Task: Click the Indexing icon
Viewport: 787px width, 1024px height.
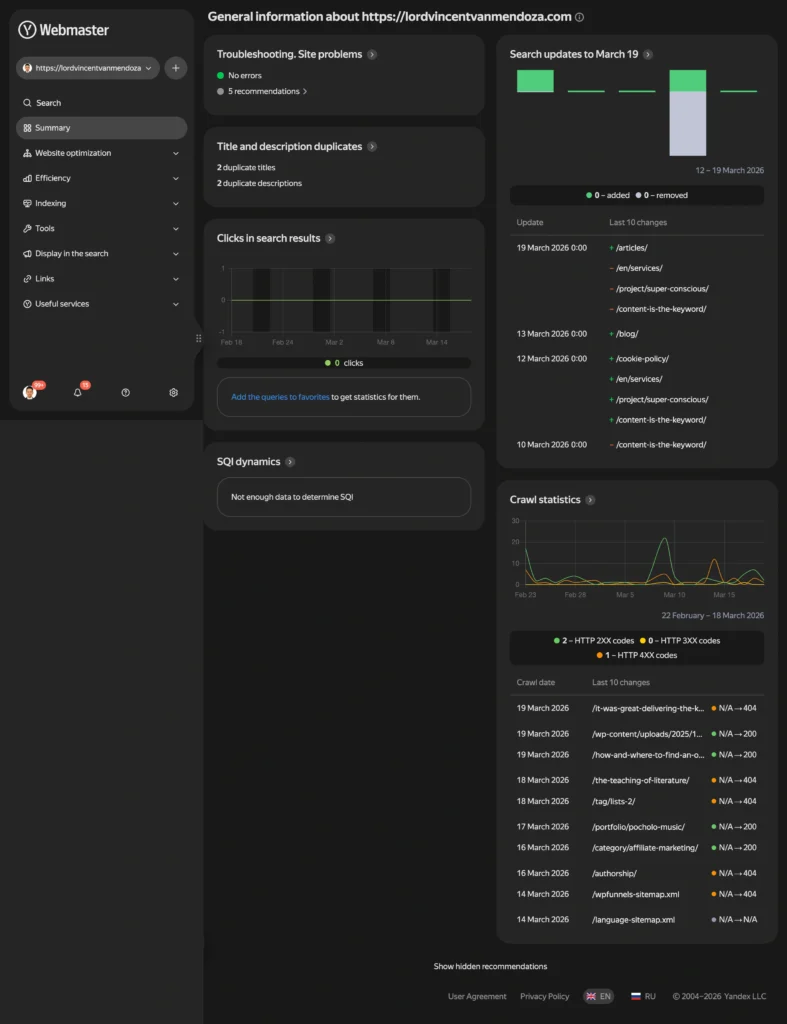Action: (x=27, y=203)
